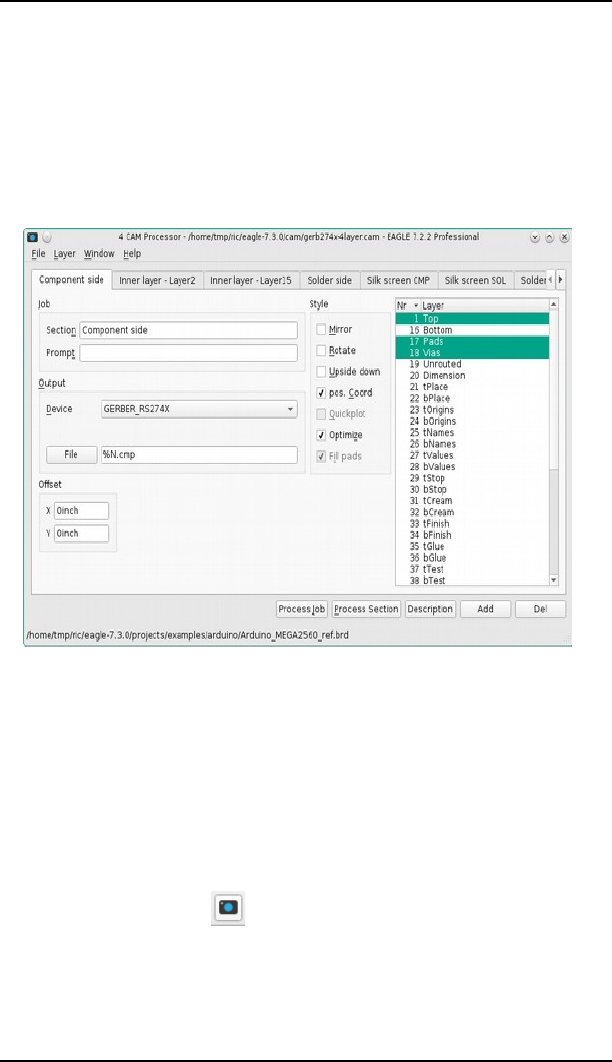Click the Add button
The width and height of the screenshot is (612, 1062).
(x=485, y=609)
